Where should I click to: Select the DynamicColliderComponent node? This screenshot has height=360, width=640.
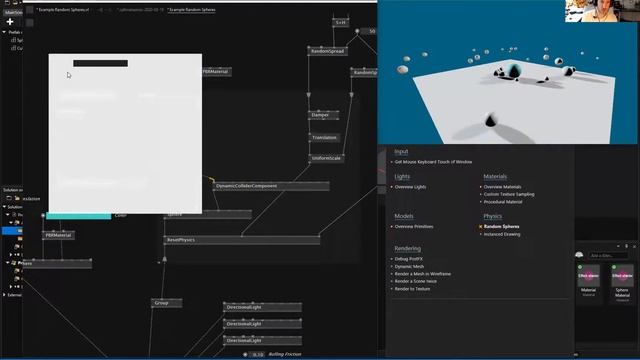pyautogui.click(x=271, y=186)
